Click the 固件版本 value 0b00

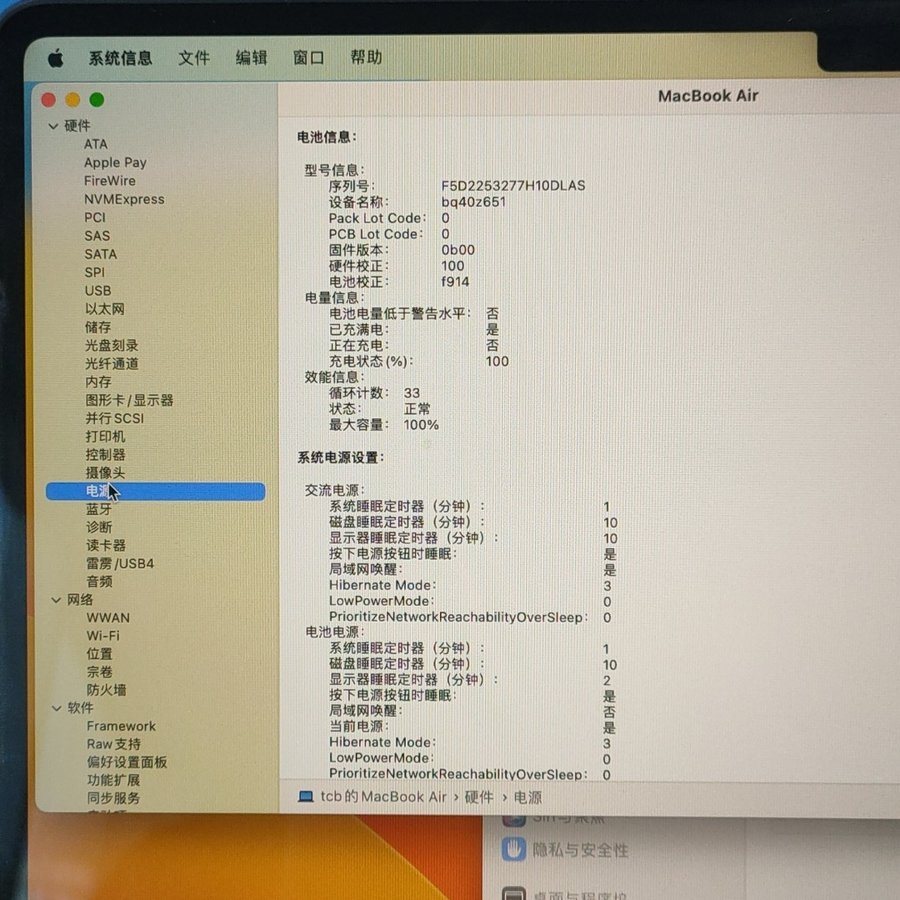(x=458, y=250)
